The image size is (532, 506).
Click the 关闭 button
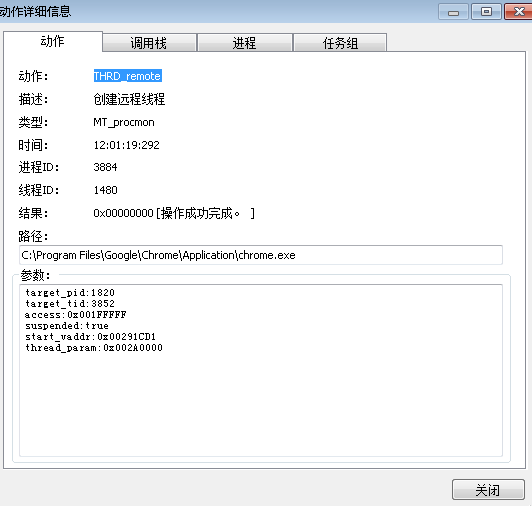tap(488, 489)
